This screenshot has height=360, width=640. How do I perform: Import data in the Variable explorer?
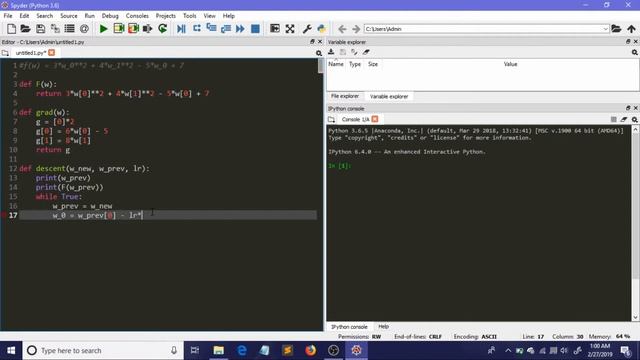(x=331, y=52)
